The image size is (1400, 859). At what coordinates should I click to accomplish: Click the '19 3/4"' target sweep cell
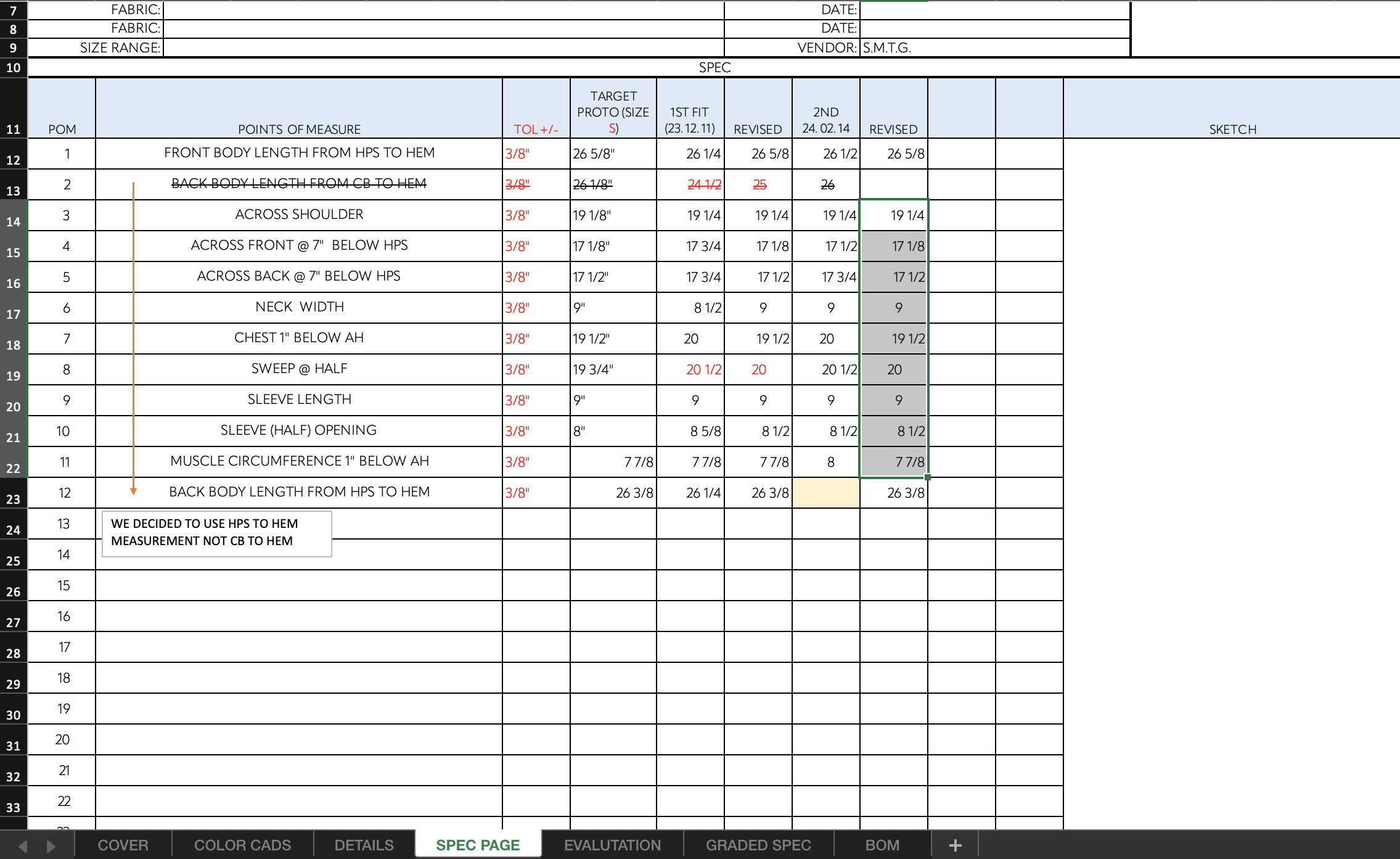point(613,369)
